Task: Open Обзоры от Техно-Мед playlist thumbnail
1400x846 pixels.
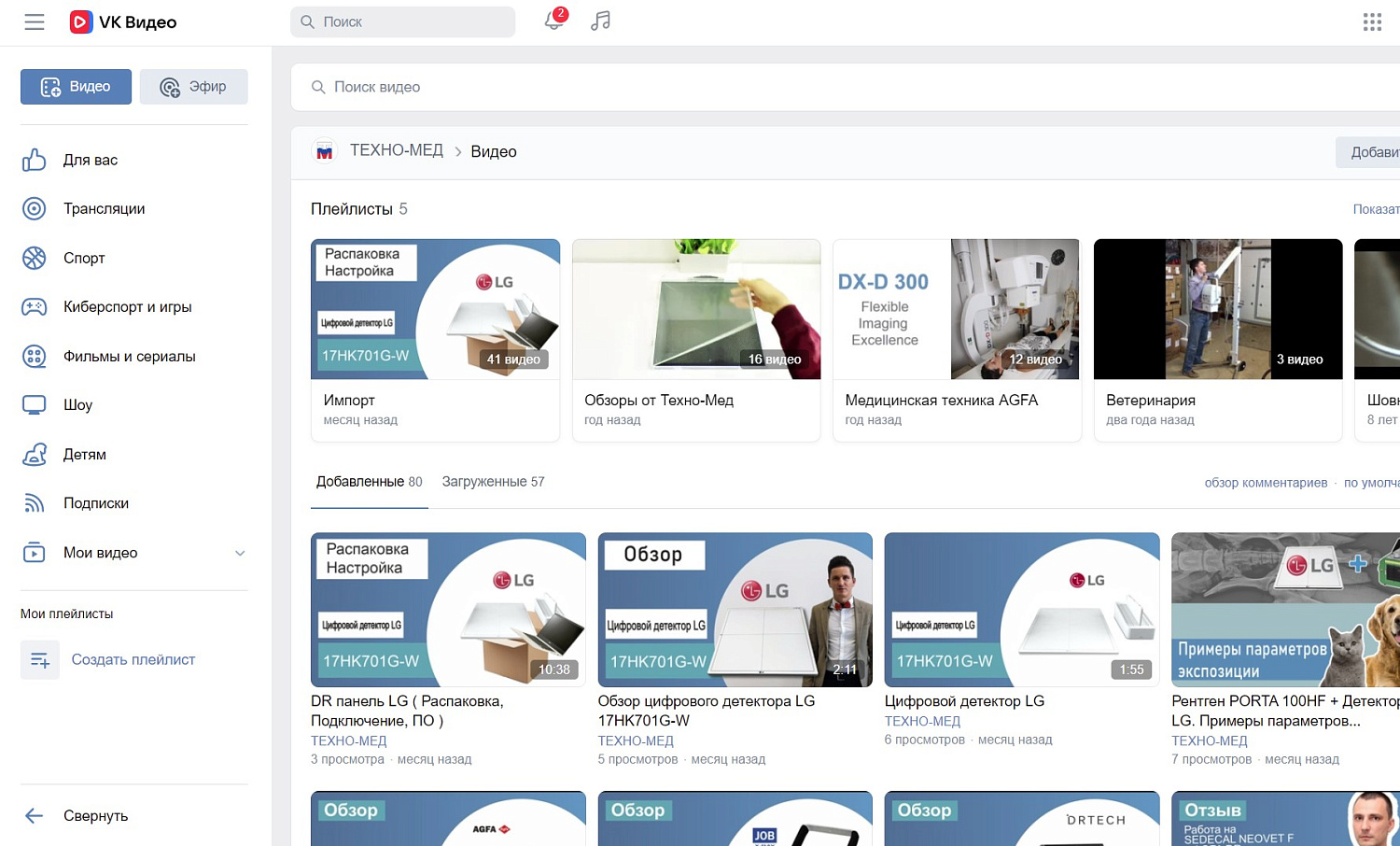Action: click(696, 309)
